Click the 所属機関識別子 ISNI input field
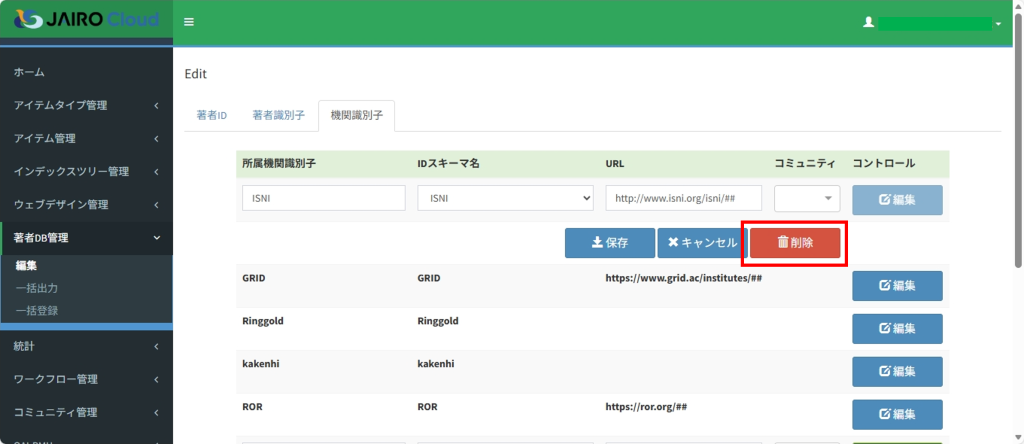Screen dimensions: 1024x444 click(x=323, y=198)
